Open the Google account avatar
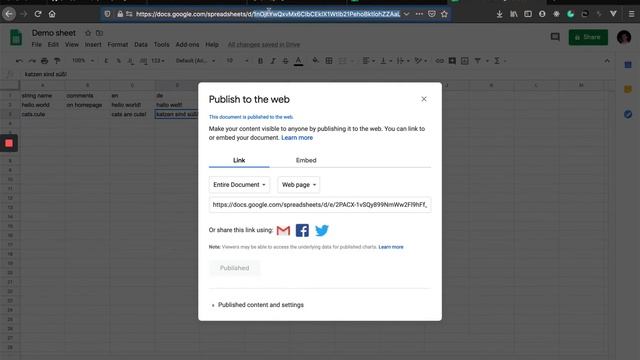 624,37
